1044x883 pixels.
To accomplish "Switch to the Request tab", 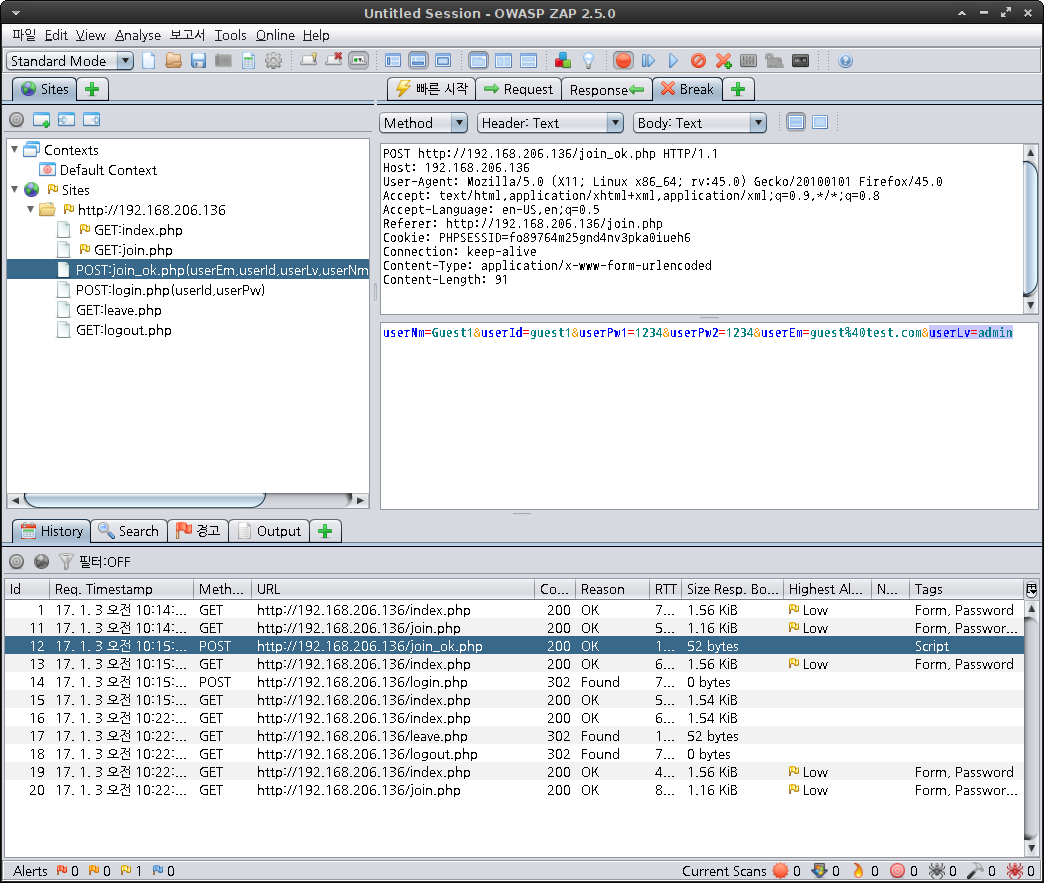I will click(519, 89).
